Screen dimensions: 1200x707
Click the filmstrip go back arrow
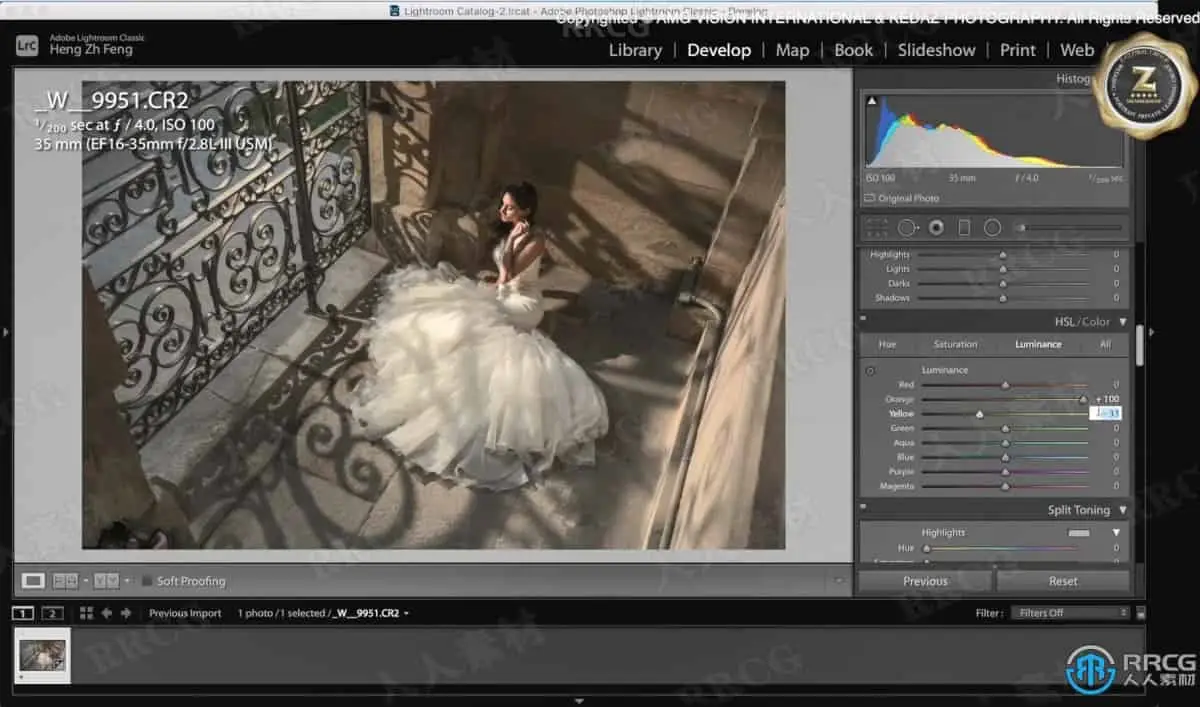click(107, 613)
